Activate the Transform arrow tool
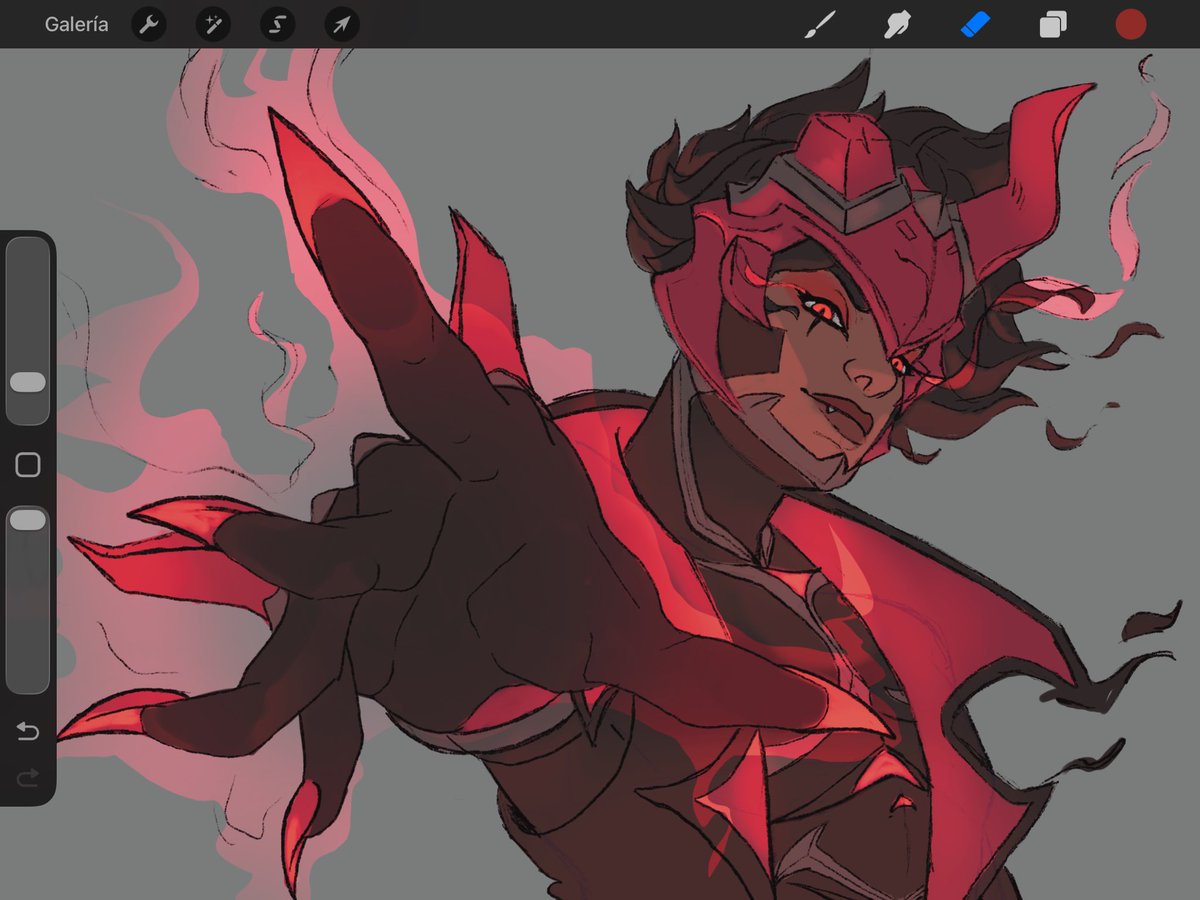This screenshot has width=1200, height=900. pos(342,25)
